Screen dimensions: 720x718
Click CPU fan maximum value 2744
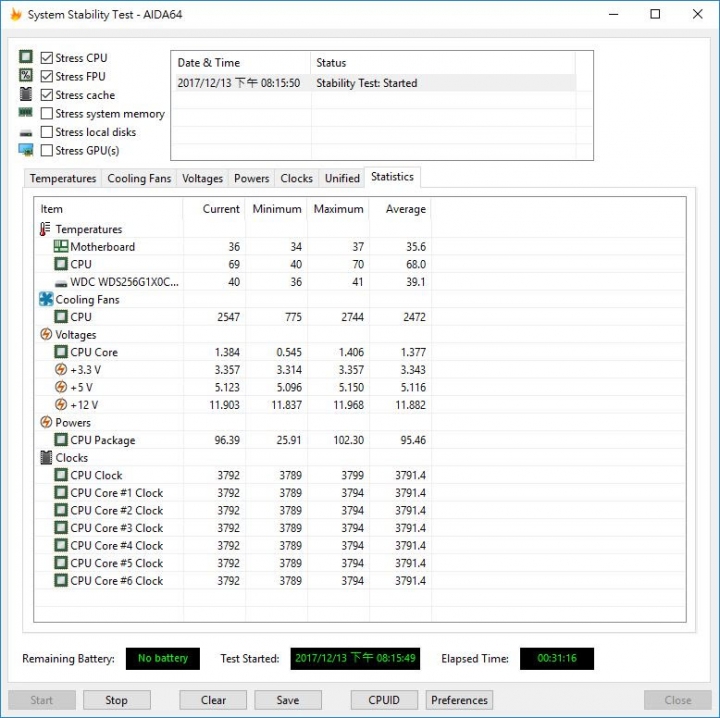(352, 317)
